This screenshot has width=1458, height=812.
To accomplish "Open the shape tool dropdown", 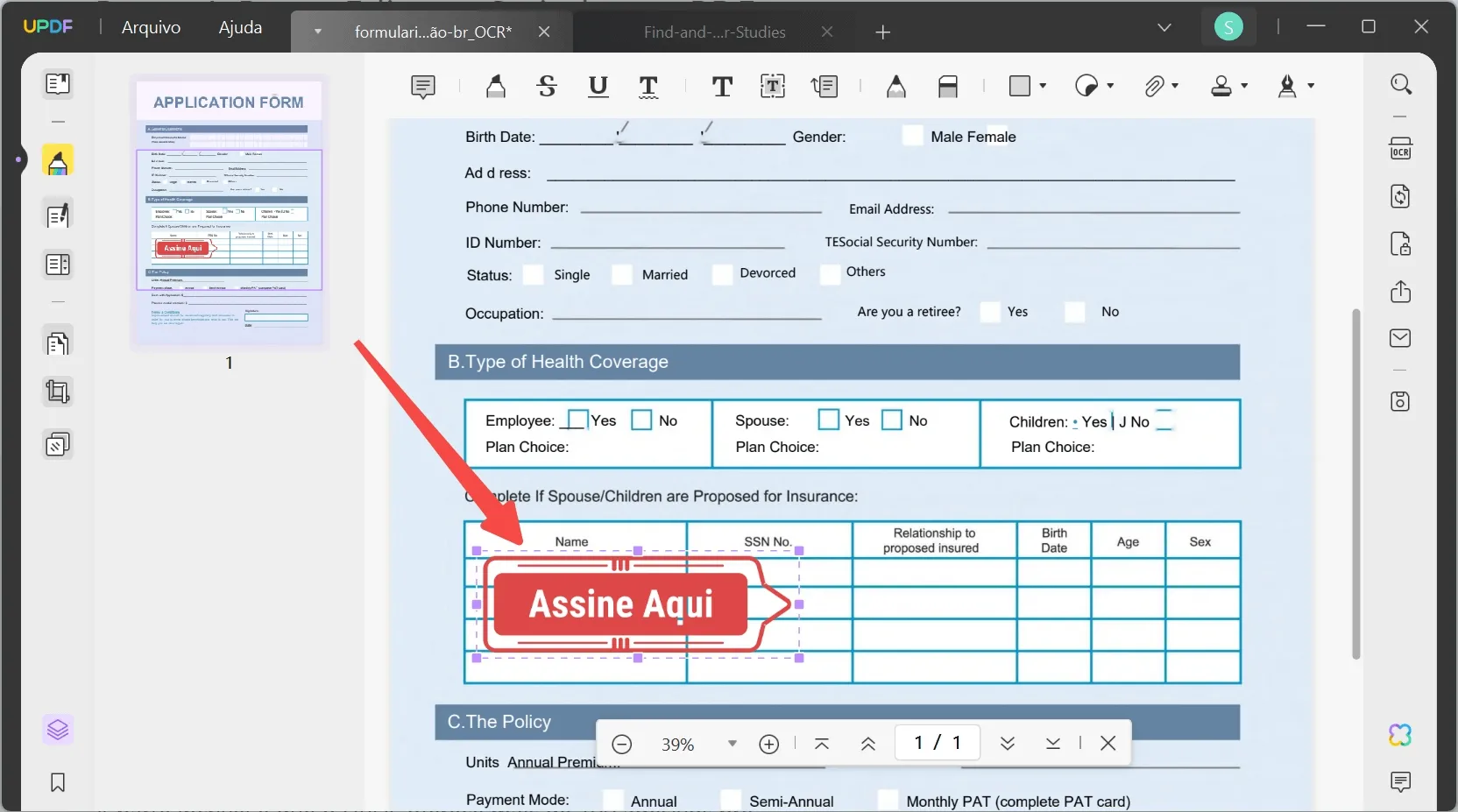I will (x=1043, y=86).
